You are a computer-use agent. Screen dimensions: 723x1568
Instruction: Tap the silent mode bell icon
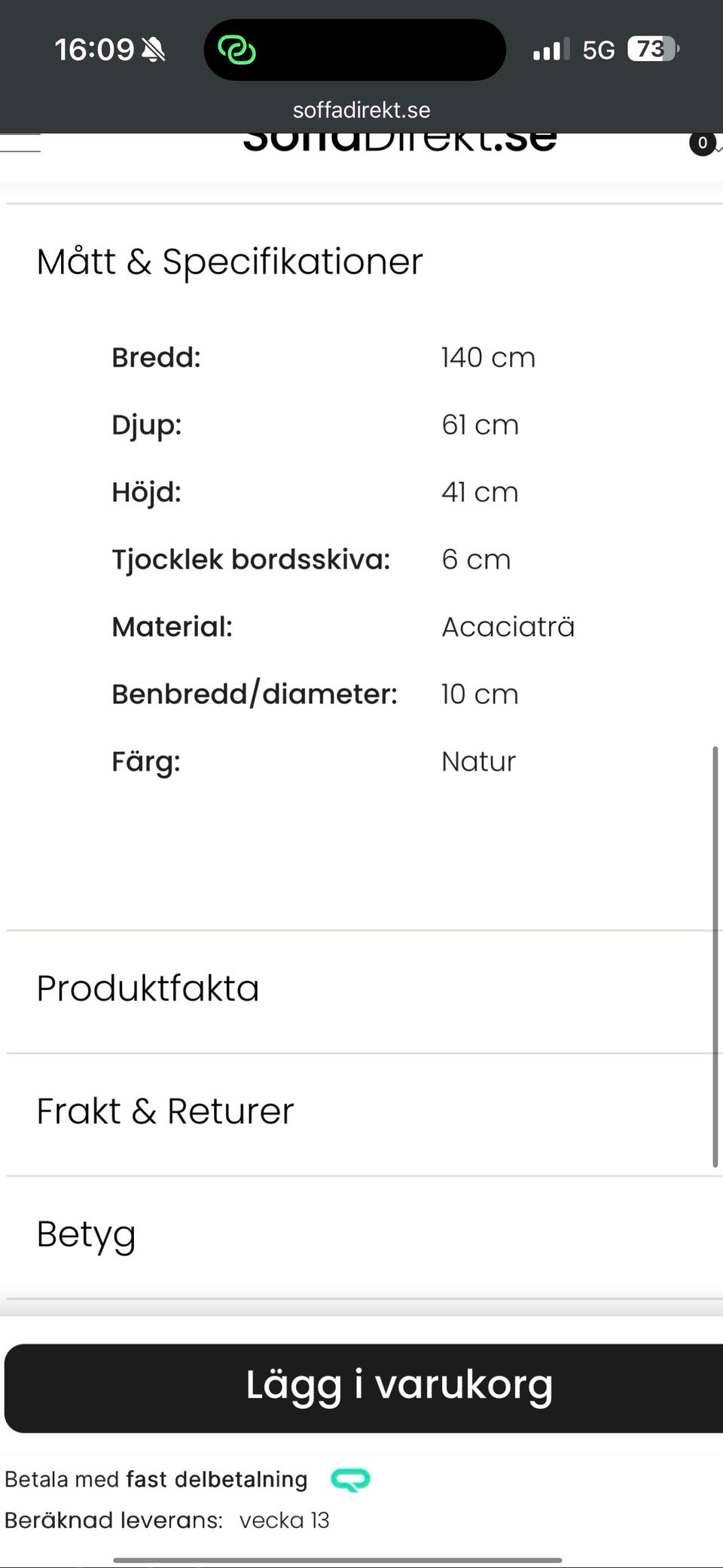click(x=153, y=50)
